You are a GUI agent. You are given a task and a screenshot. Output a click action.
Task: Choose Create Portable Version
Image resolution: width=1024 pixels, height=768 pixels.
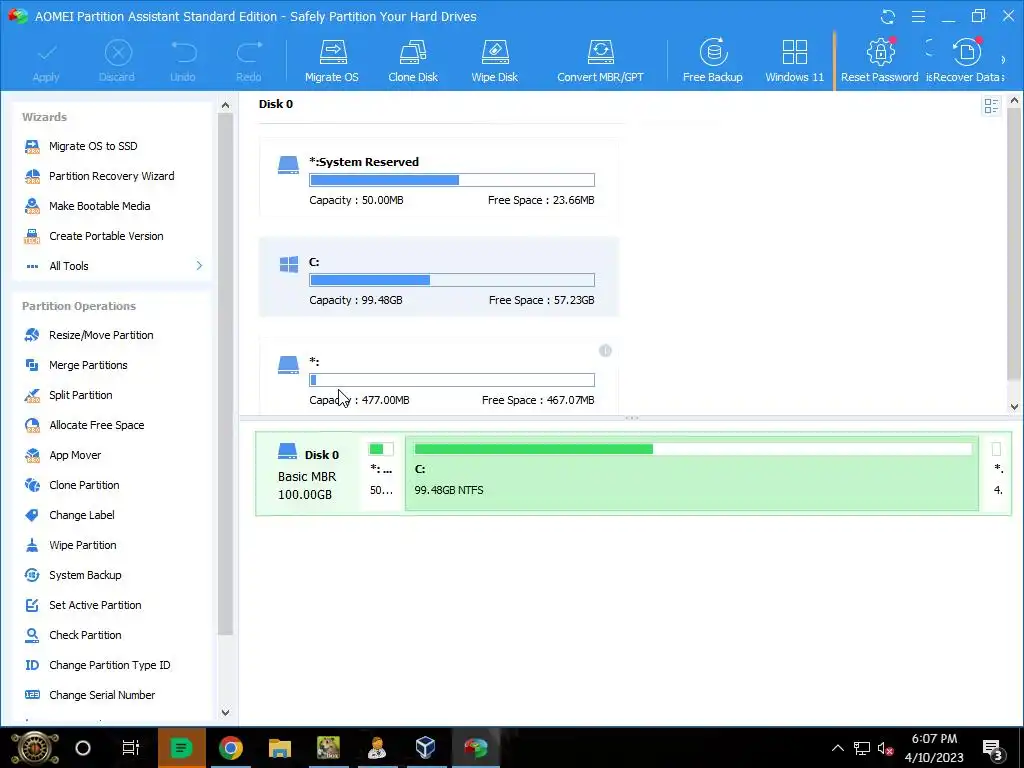pyautogui.click(x=106, y=236)
